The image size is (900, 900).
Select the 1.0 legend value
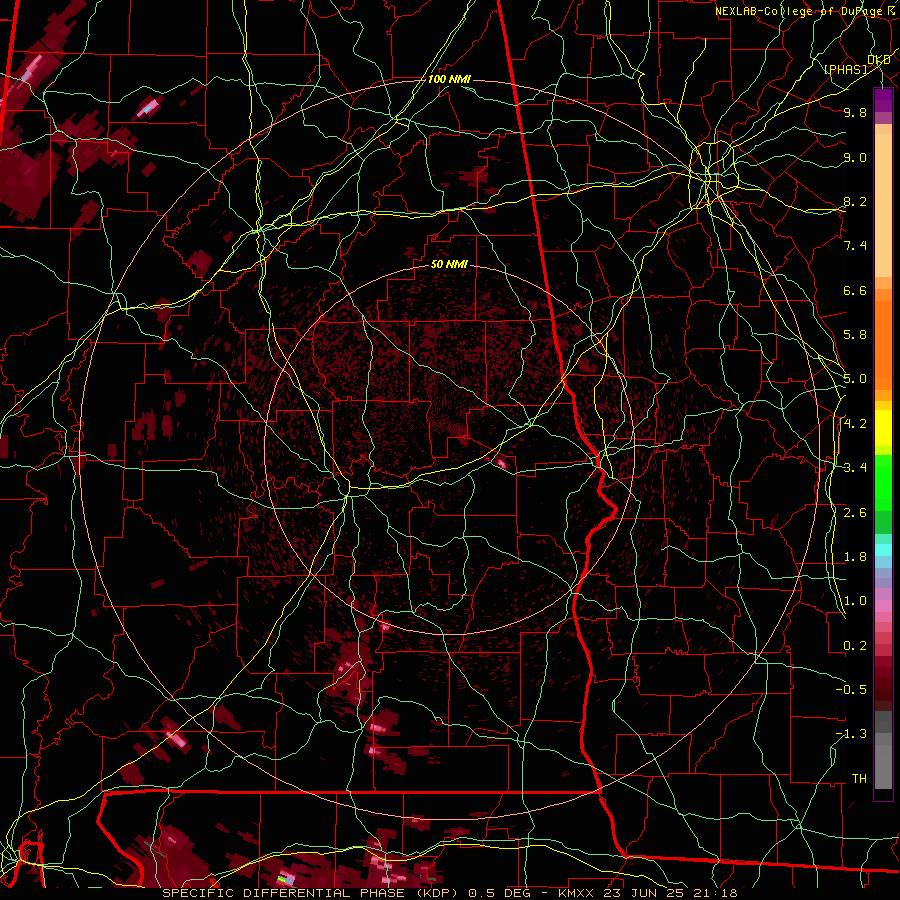point(855,601)
